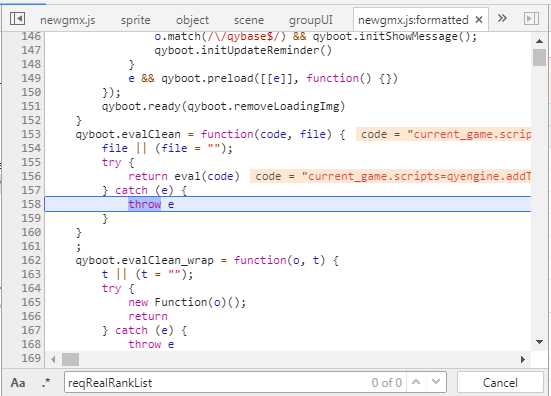Click 'qyboot.initShowMessage()' on line 146
This screenshot has height=396, width=551.
click(x=391, y=36)
